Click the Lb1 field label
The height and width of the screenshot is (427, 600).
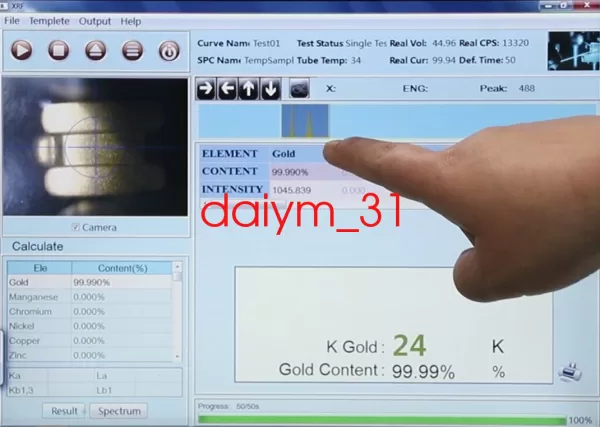104,390
